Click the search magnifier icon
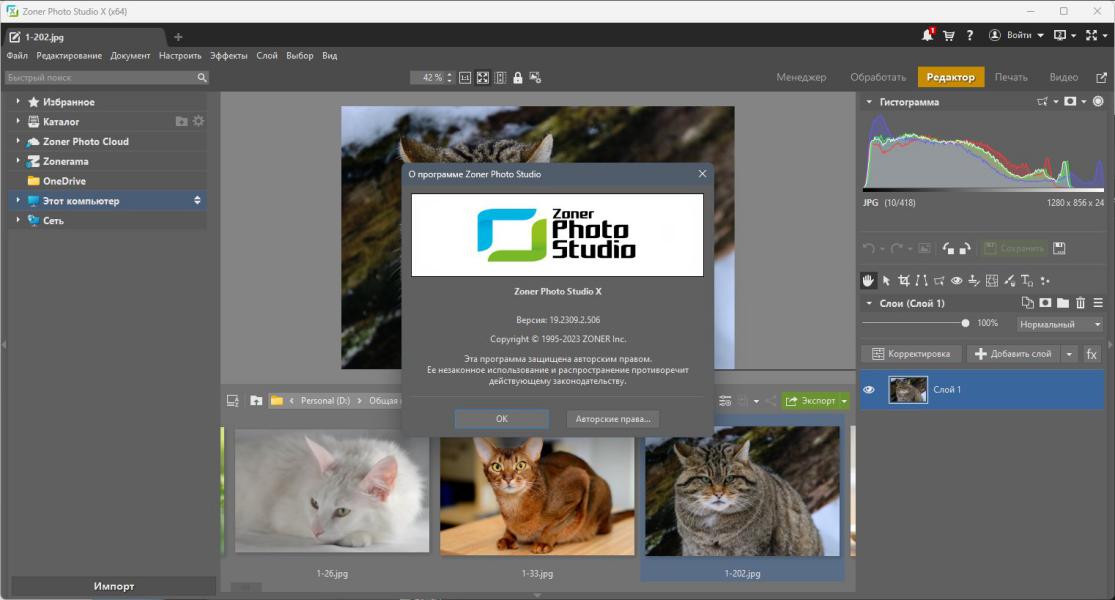 [x=202, y=77]
